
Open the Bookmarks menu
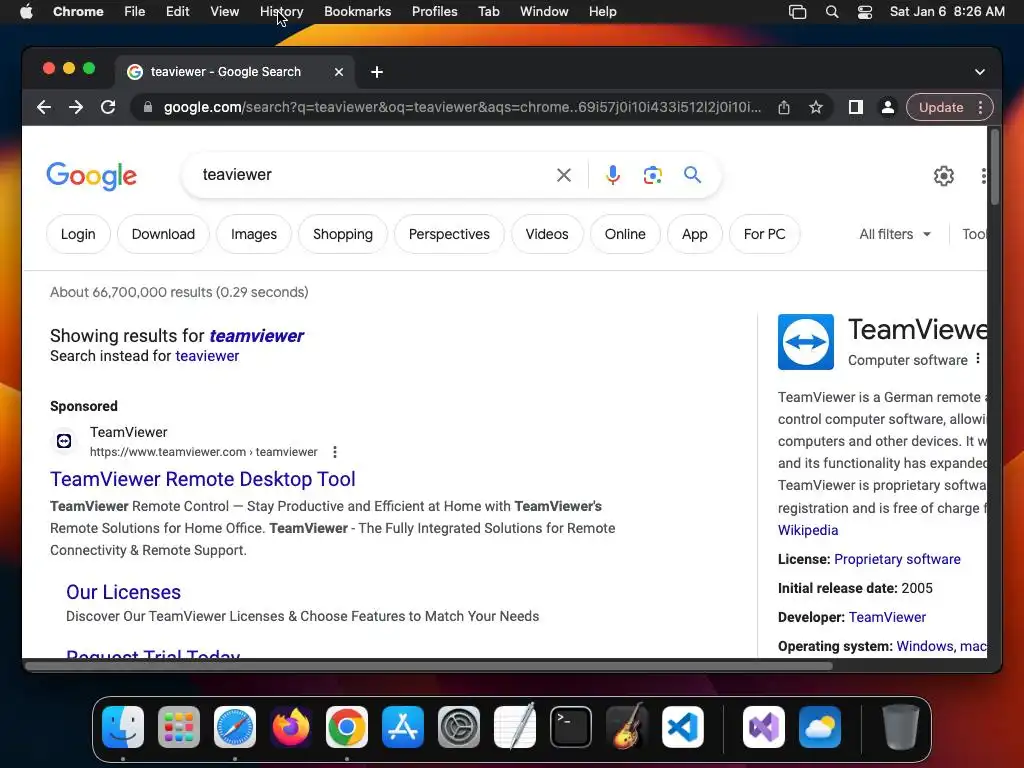(357, 12)
